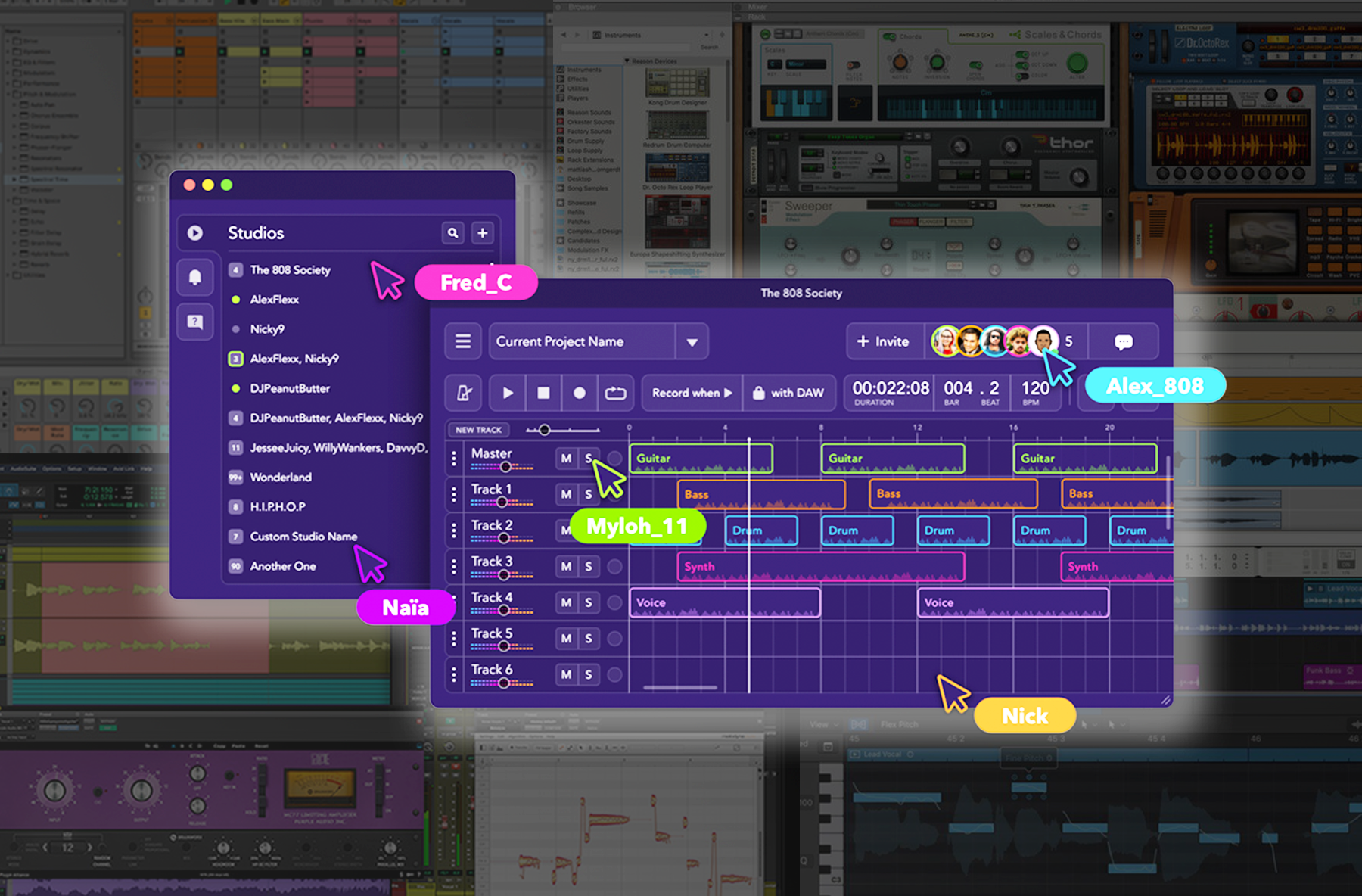Click the stop button in transport
The image size is (1362, 896).
click(x=543, y=393)
